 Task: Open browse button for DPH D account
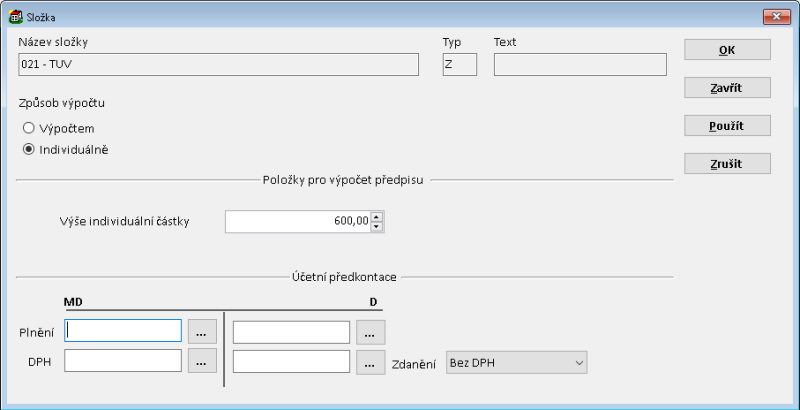click(x=370, y=362)
